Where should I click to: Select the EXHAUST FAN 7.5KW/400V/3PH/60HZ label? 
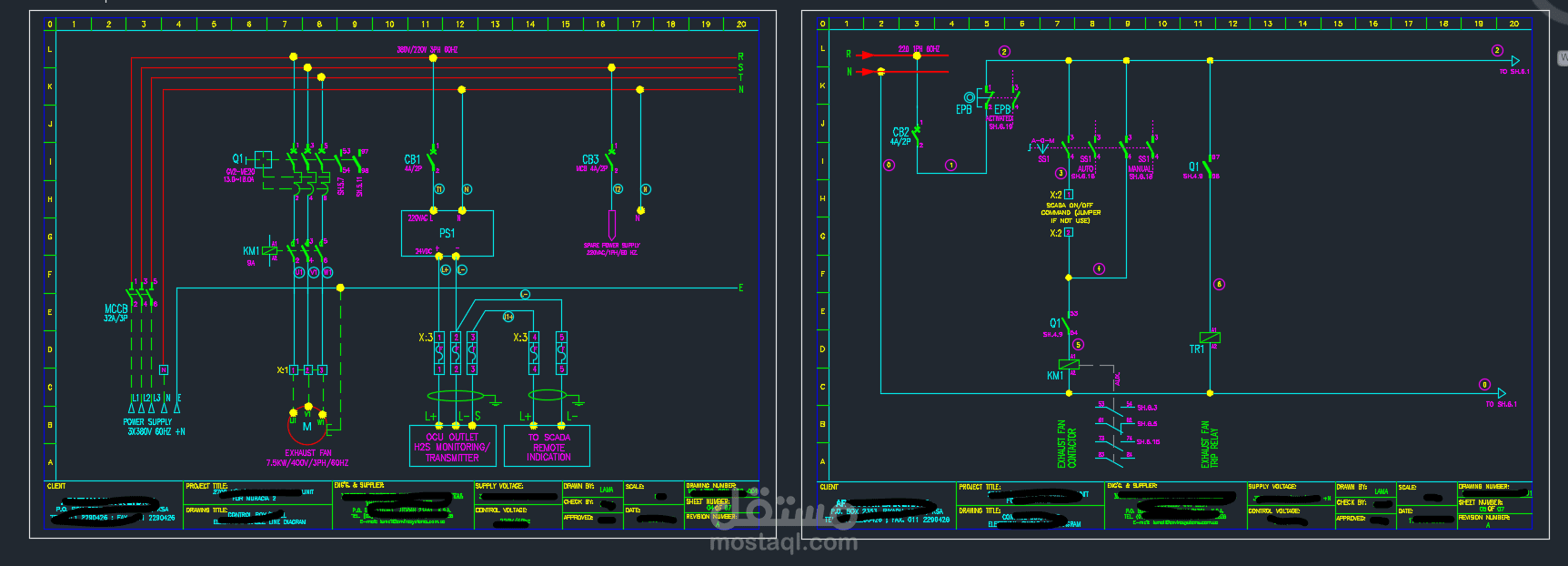[307, 458]
